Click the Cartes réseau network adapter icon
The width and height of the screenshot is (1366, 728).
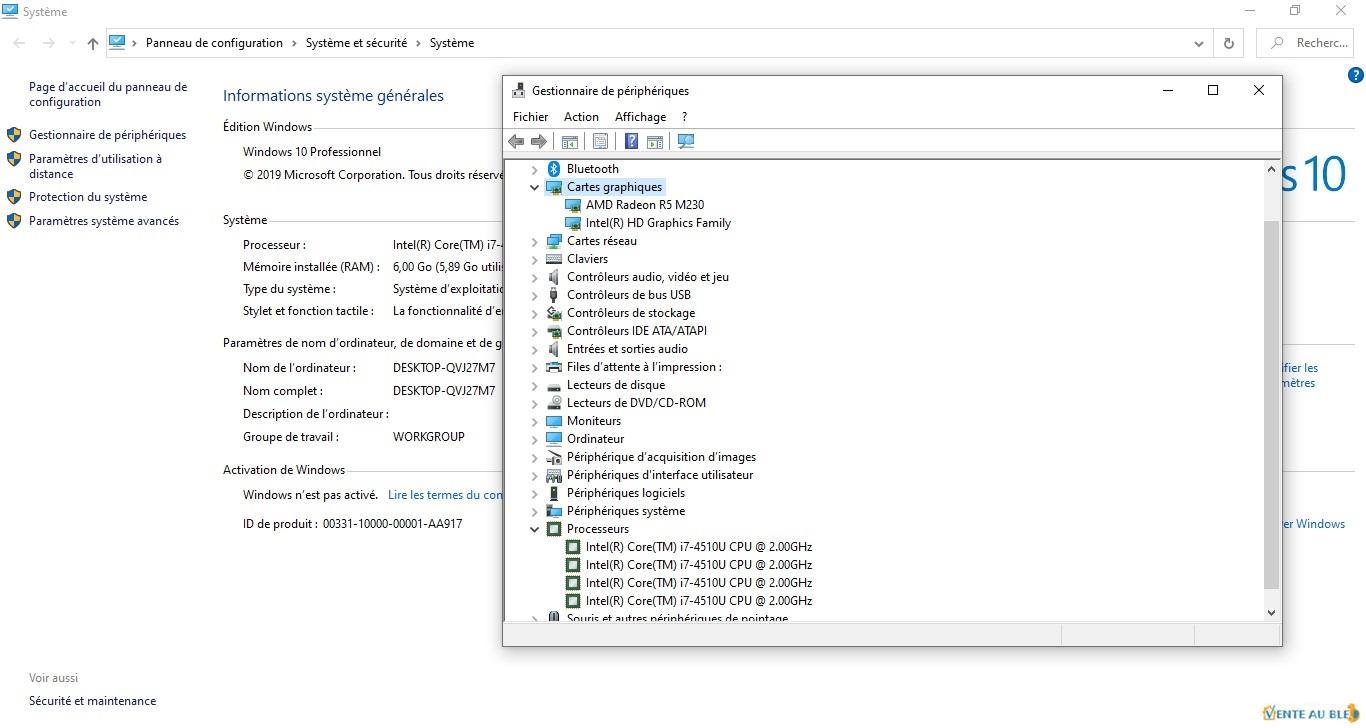tap(554, 241)
